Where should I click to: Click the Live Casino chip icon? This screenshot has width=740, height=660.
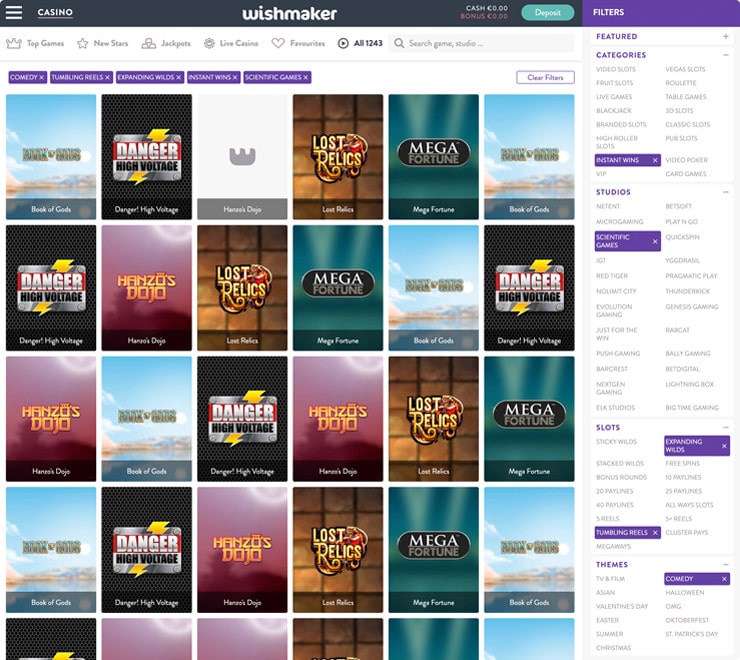209,44
